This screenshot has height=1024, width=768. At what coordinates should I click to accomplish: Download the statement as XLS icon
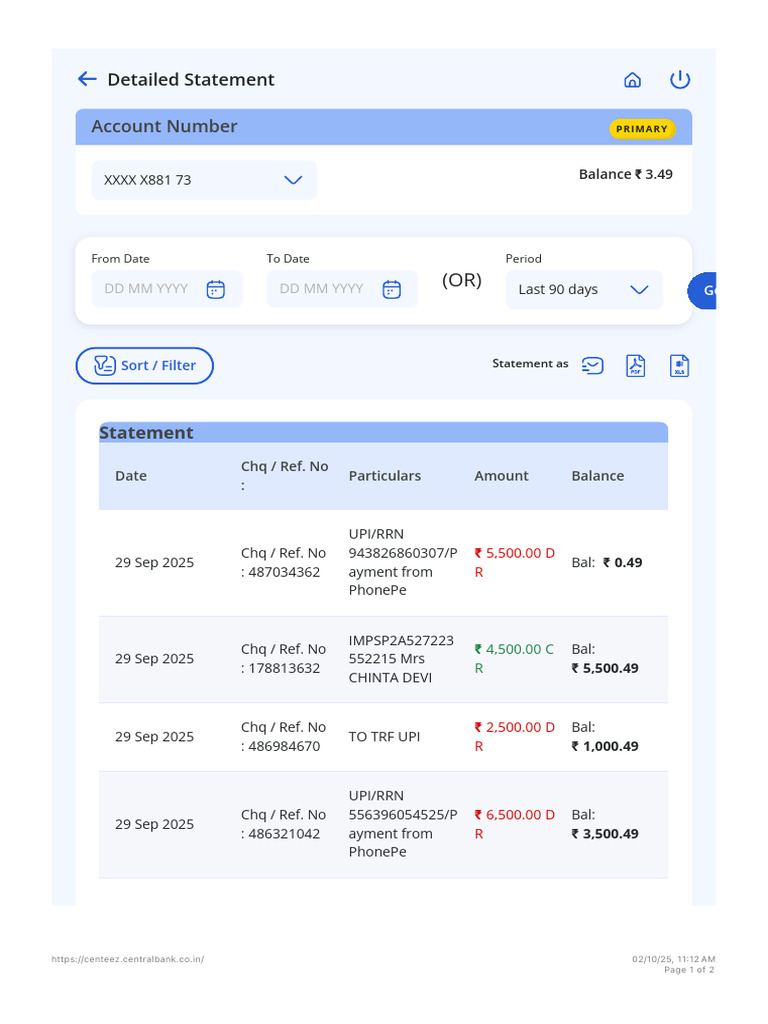point(679,365)
